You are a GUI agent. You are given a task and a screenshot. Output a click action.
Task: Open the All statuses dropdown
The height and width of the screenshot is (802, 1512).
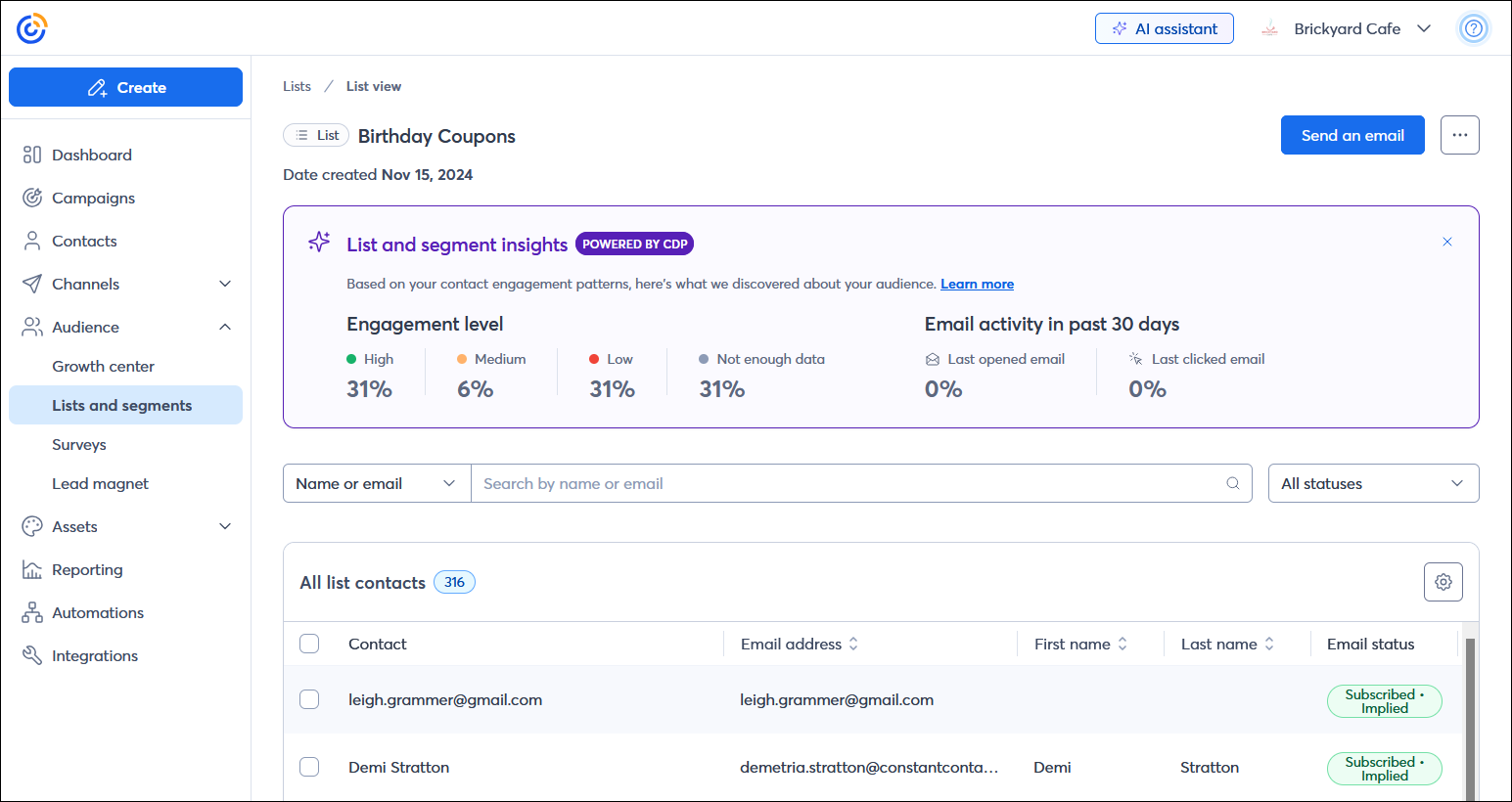coord(1372,483)
